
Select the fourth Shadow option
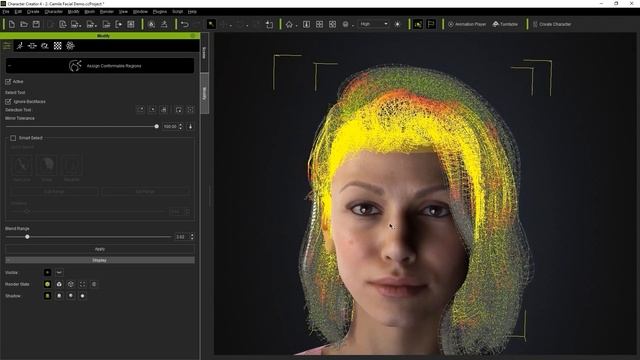(82, 296)
